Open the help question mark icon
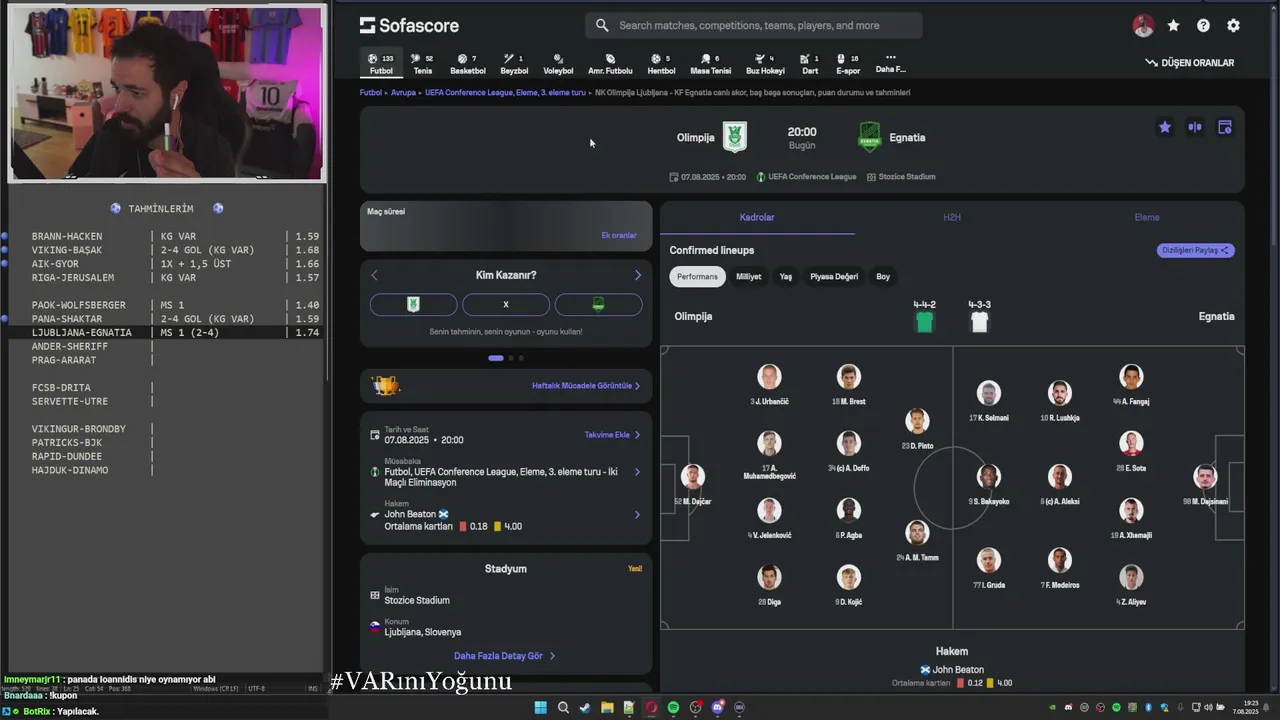The height and width of the screenshot is (720, 1280). point(1203,26)
